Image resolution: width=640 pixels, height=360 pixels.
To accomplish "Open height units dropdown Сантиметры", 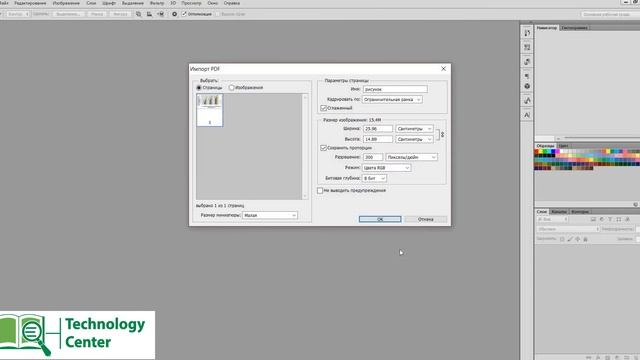I will 414,139.
